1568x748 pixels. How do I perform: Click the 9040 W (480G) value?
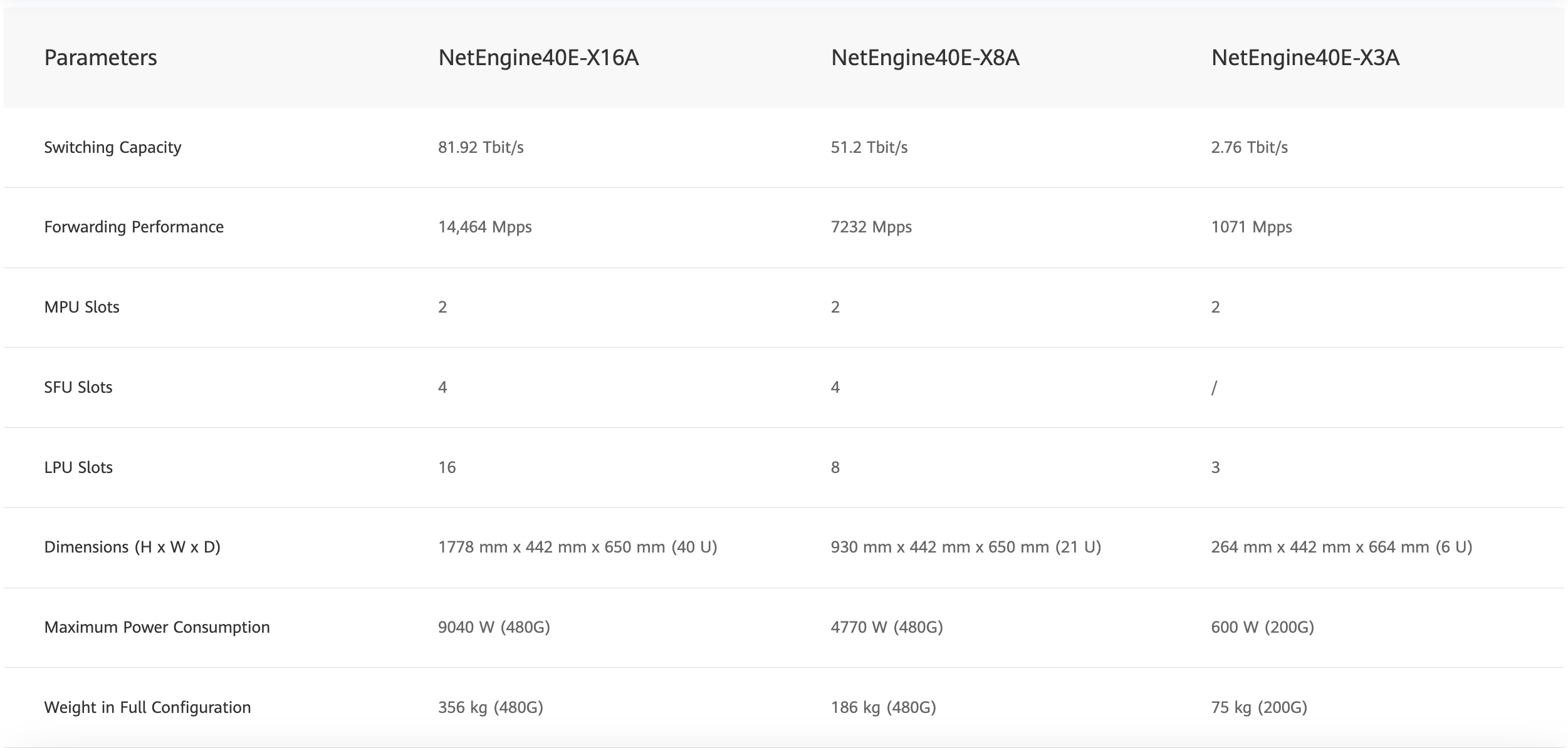coord(494,627)
